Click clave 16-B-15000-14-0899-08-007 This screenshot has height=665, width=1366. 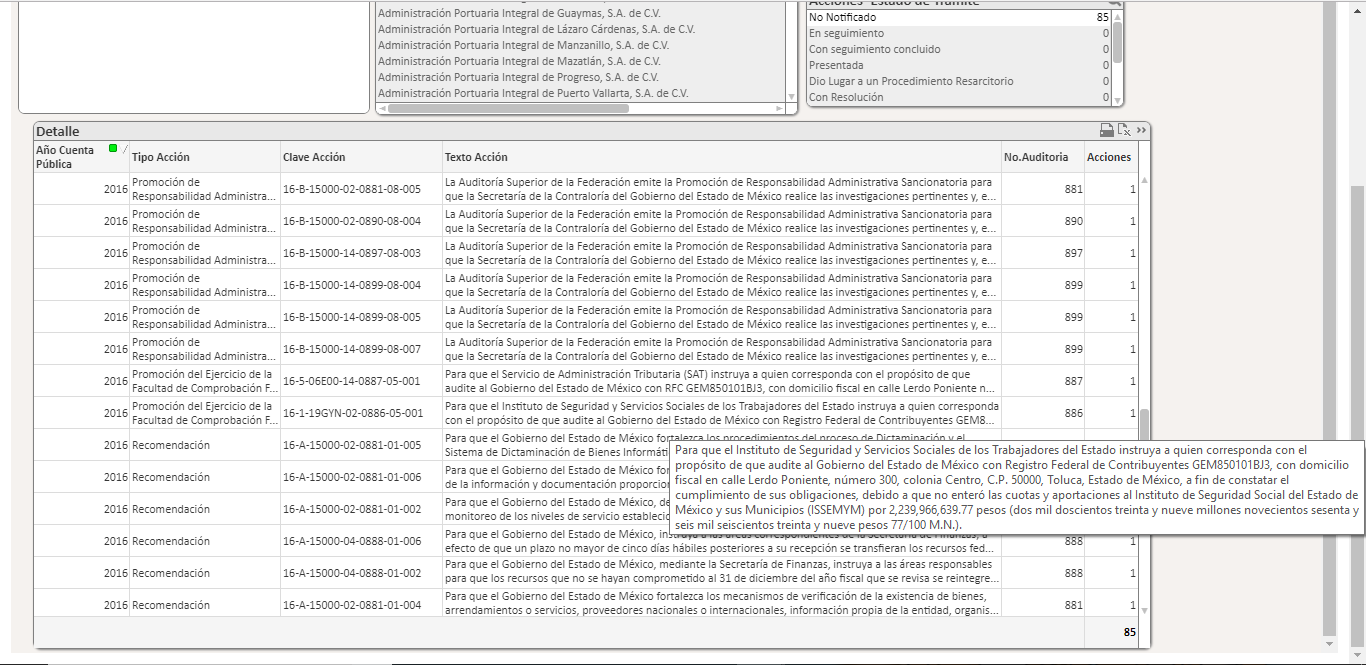click(x=352, y=349)
